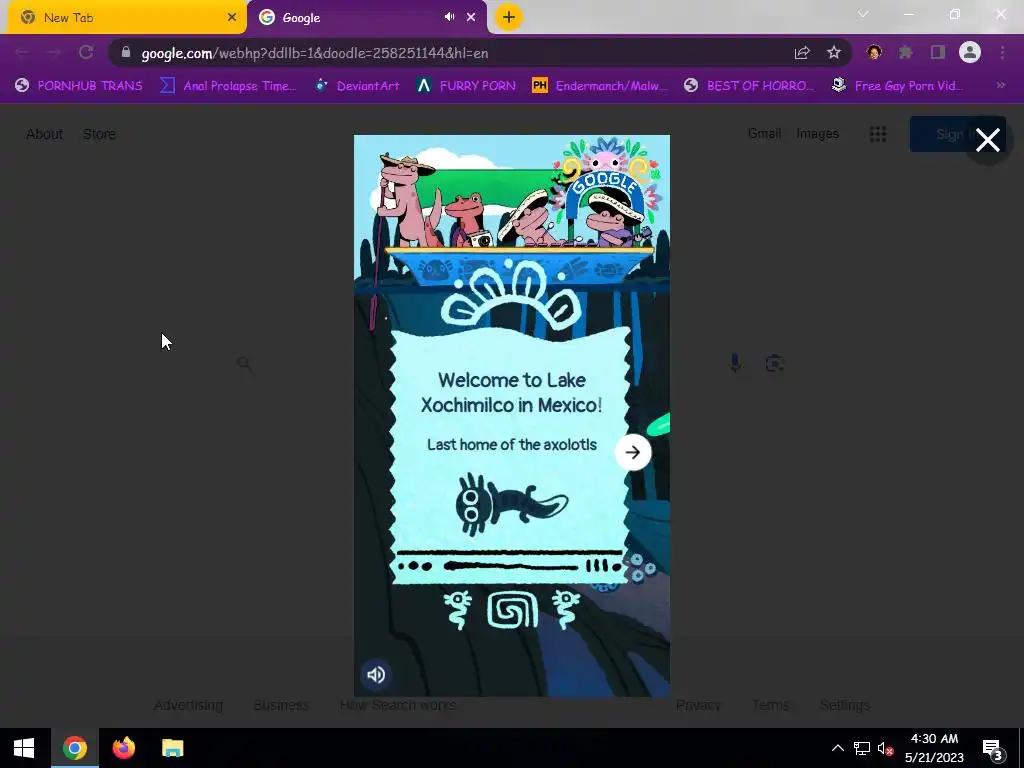This screenshot has width=1024, height=768.
Task: Share this page icon
Action: coord(802,53)
